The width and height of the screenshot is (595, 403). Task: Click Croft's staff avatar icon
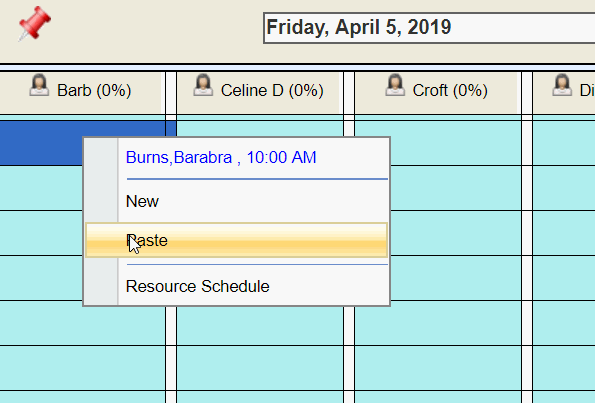point(395,85)
